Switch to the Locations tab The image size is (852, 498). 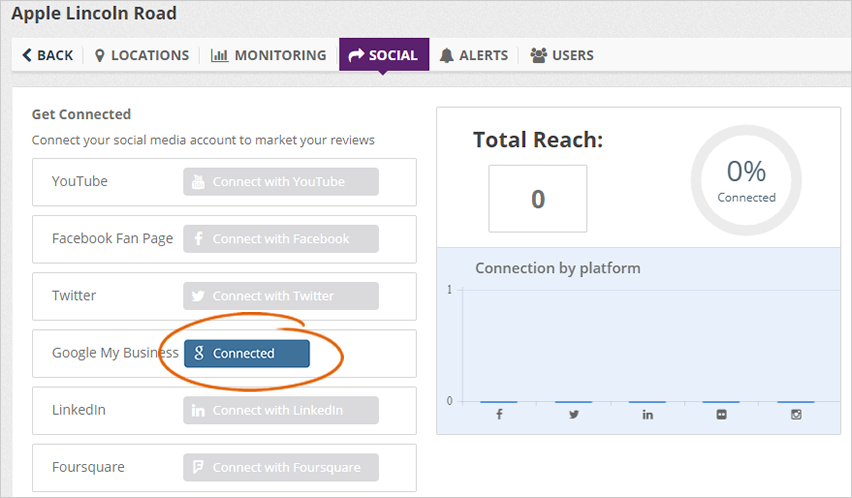(141, 55)
